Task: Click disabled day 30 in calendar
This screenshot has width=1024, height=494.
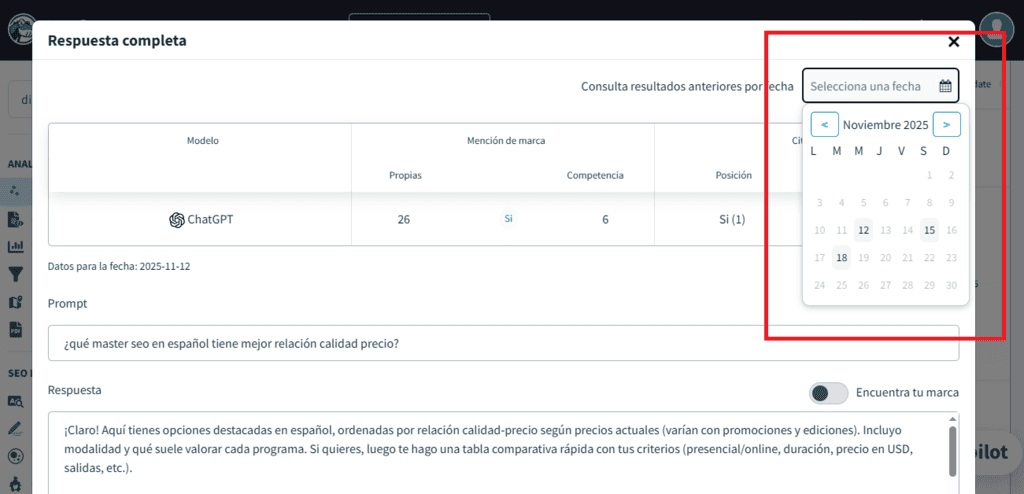Action: click(952, 285)
